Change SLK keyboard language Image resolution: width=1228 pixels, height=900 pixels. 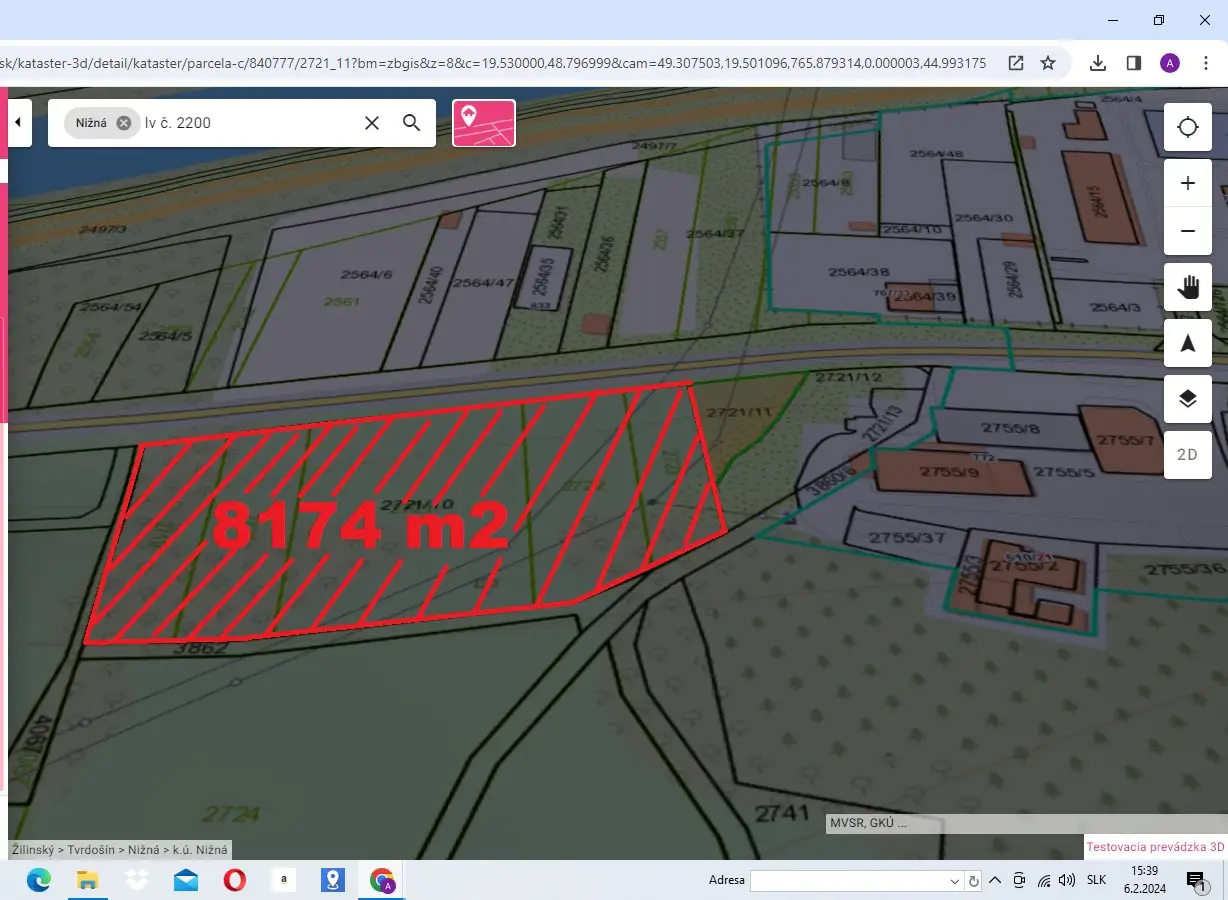point(1097,880)
